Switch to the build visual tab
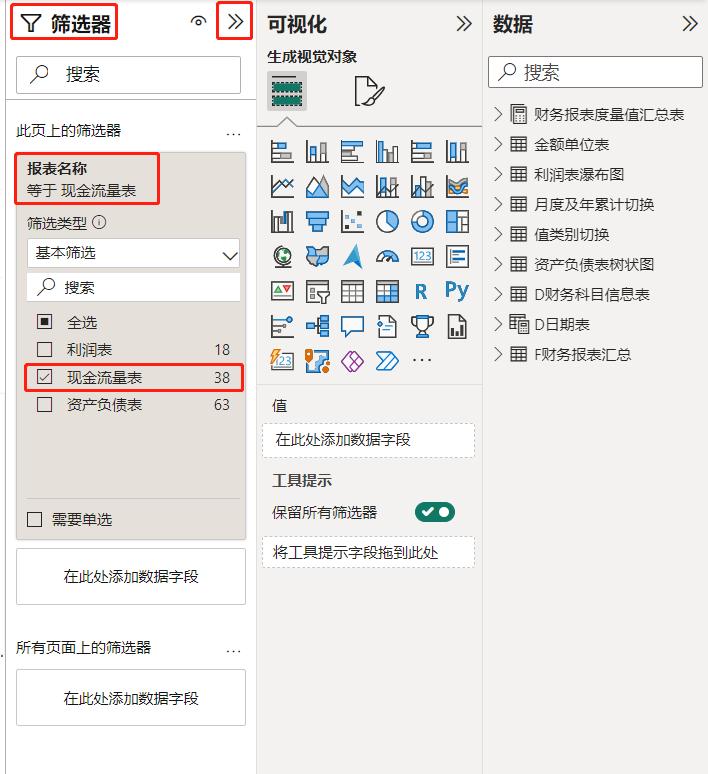The height and width of the screenshot is (774, 708). [287, 91]
